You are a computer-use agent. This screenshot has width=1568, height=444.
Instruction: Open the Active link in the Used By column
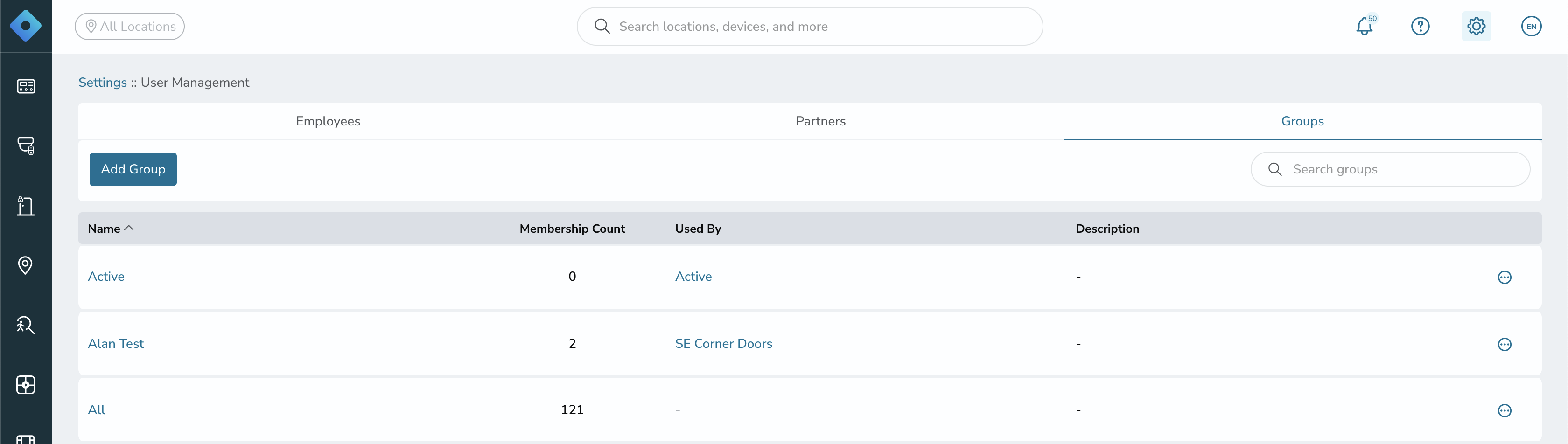(x=693, y=276)
